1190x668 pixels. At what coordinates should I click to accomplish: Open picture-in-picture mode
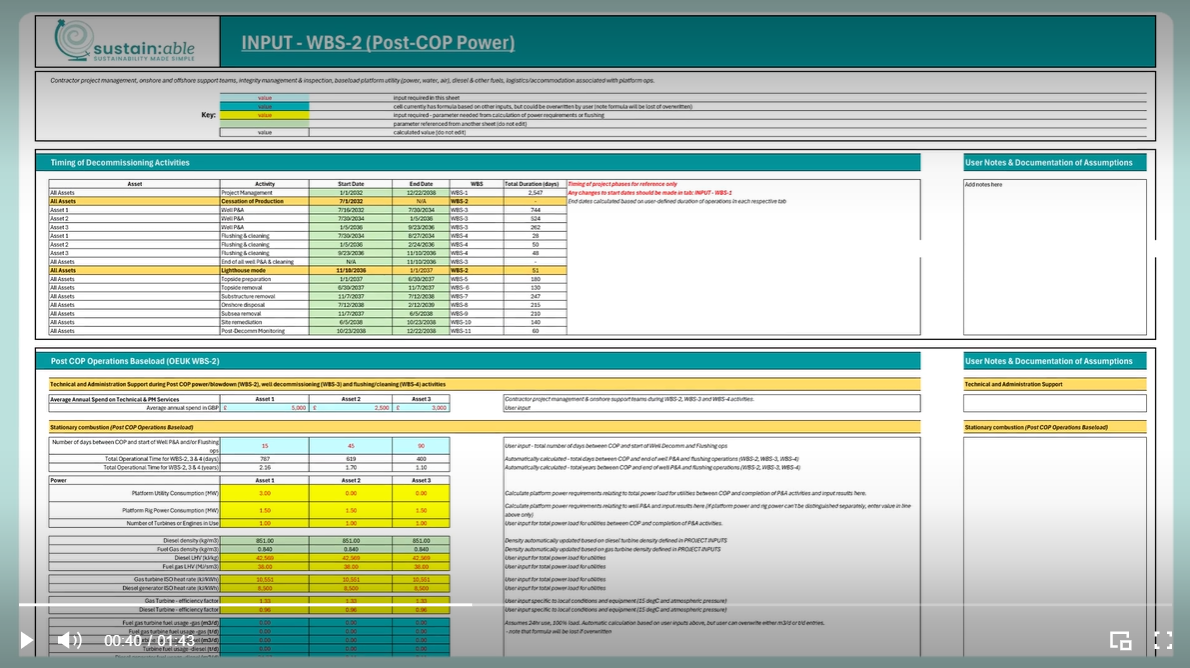coord(1120,641)
